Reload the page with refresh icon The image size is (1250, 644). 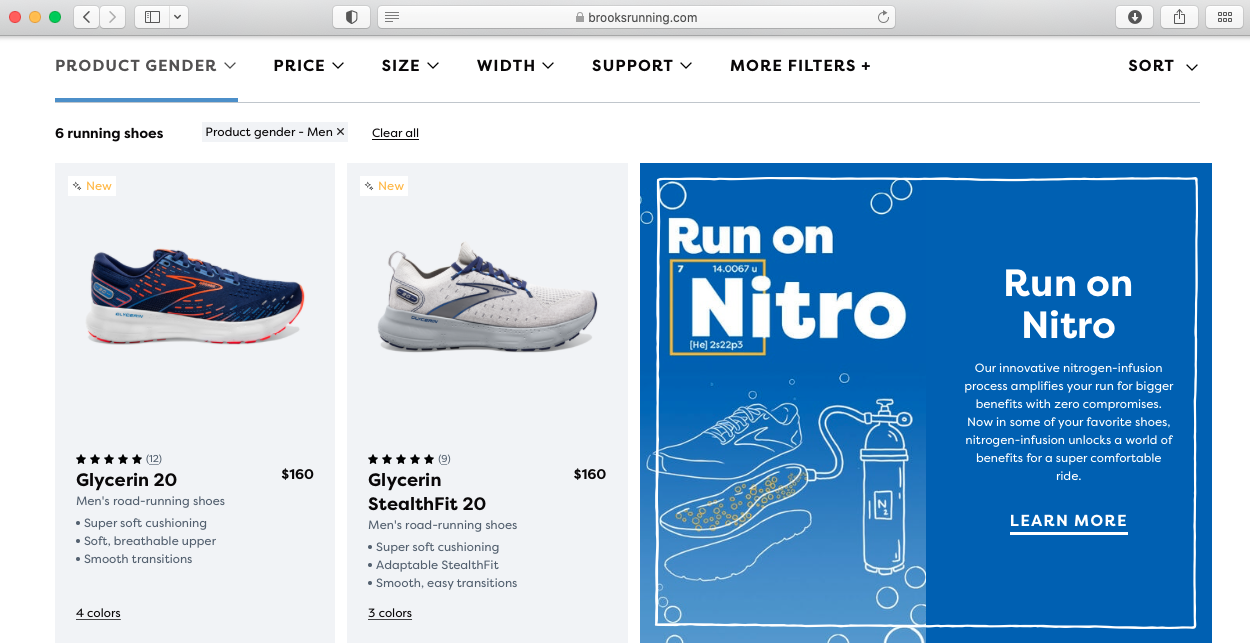(x=882, y=17)
